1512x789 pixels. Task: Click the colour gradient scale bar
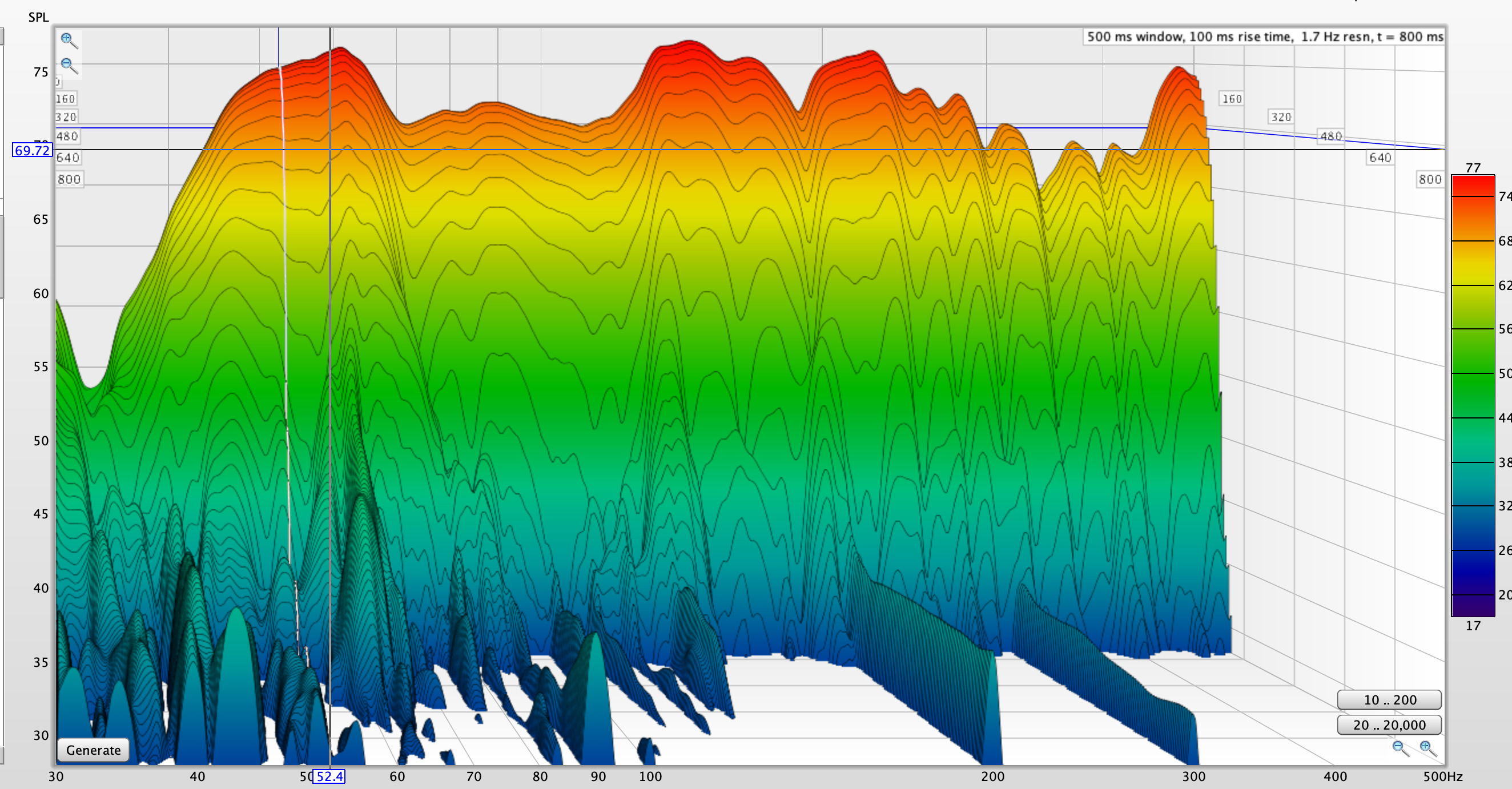click(1473, 396)
